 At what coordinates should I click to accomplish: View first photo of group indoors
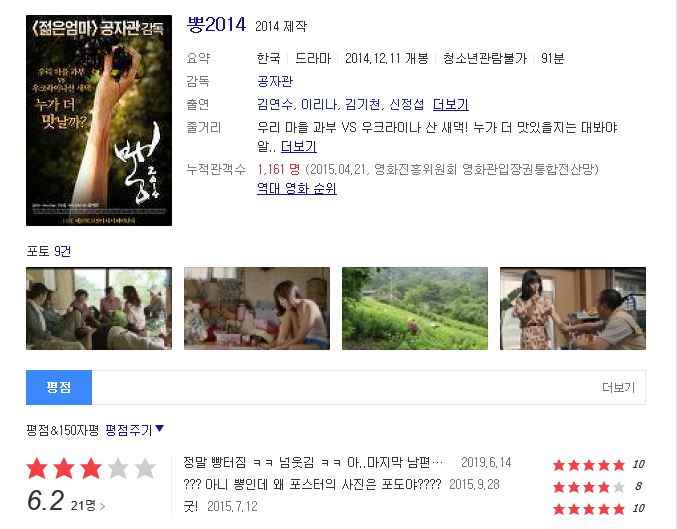point(99,308)
